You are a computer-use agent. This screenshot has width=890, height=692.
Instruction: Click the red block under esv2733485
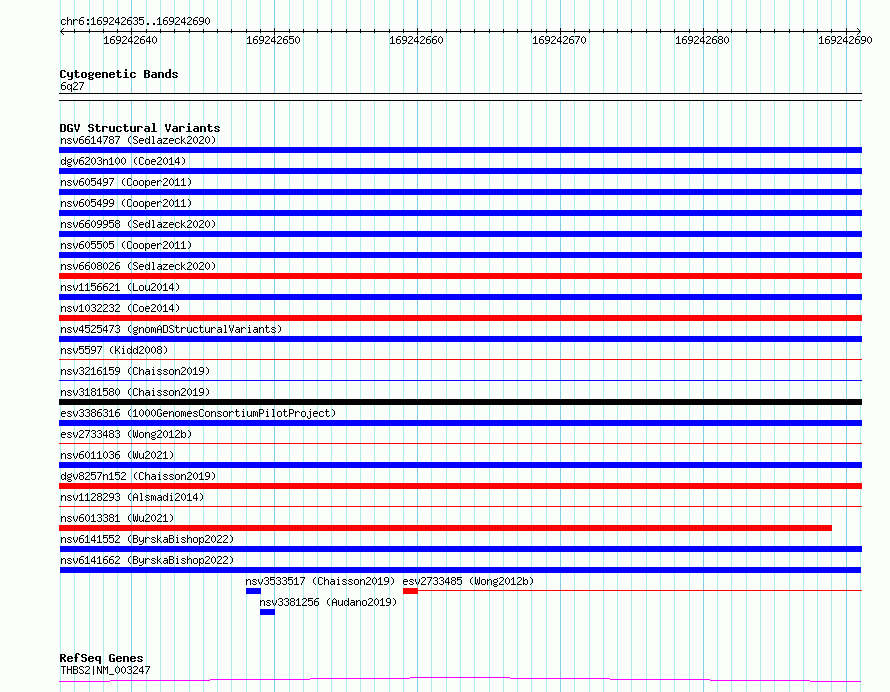(x=410, y=591)
